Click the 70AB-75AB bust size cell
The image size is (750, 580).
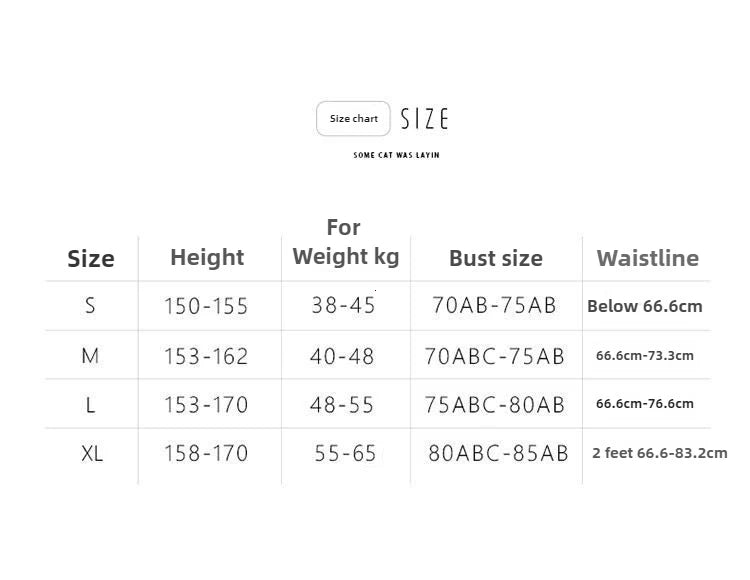(494, 306)
